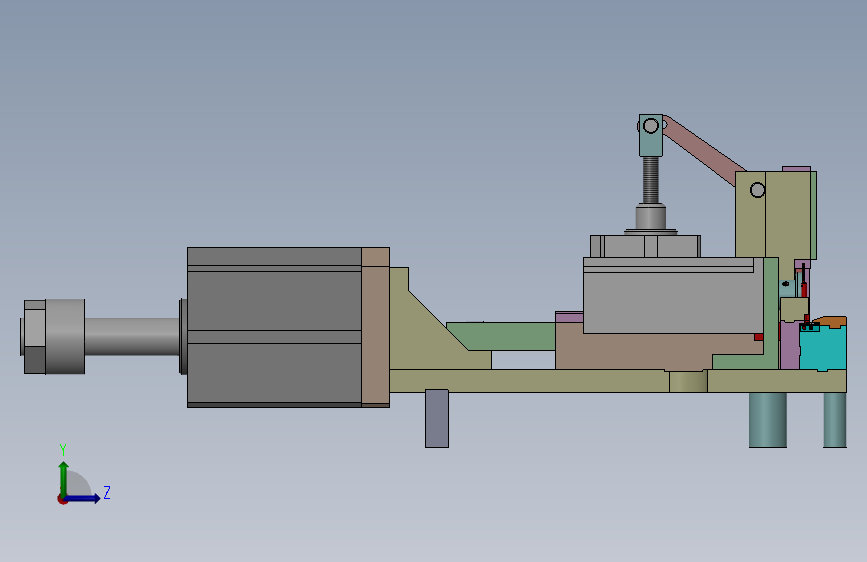Select the large dark gray motor body
This screenshot has height=562, width=867.
point(274,327)
